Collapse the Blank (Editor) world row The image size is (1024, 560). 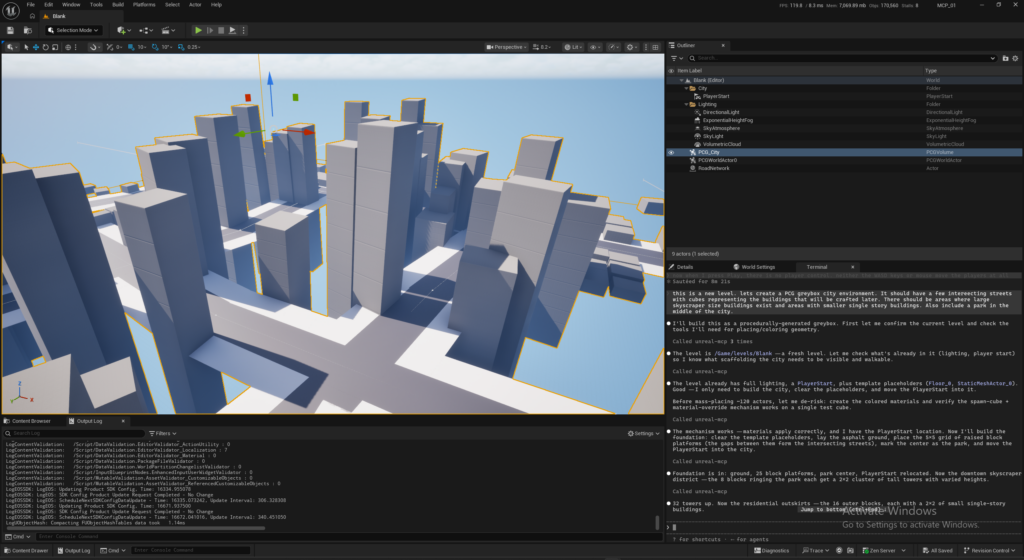(x=681, y=80)
